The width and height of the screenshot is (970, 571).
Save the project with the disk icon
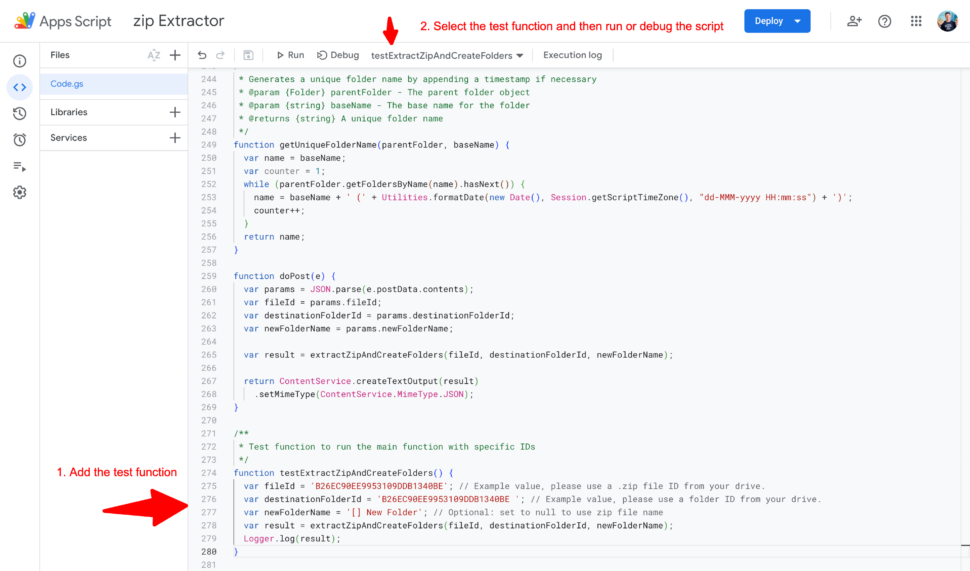click(x=249, y=55)
